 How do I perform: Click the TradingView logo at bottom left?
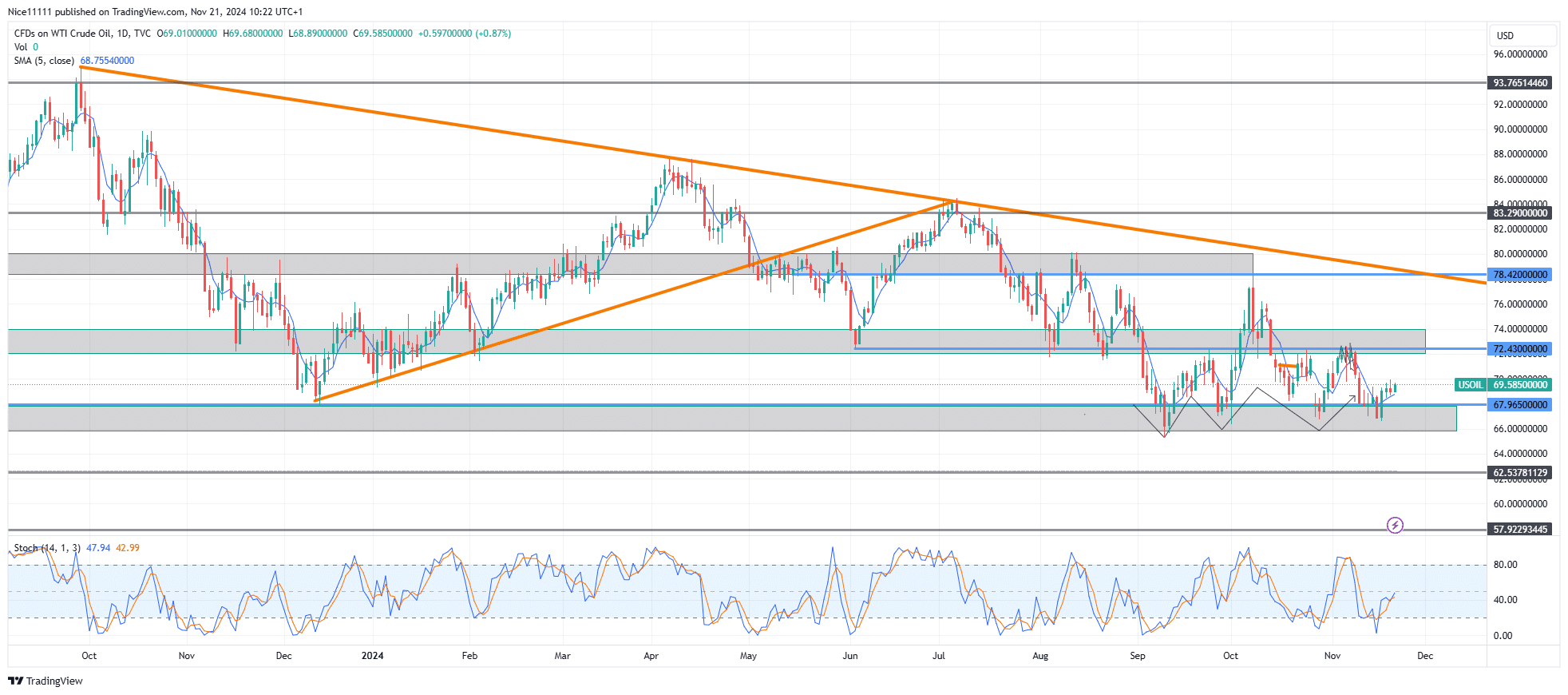pos(46,681)
